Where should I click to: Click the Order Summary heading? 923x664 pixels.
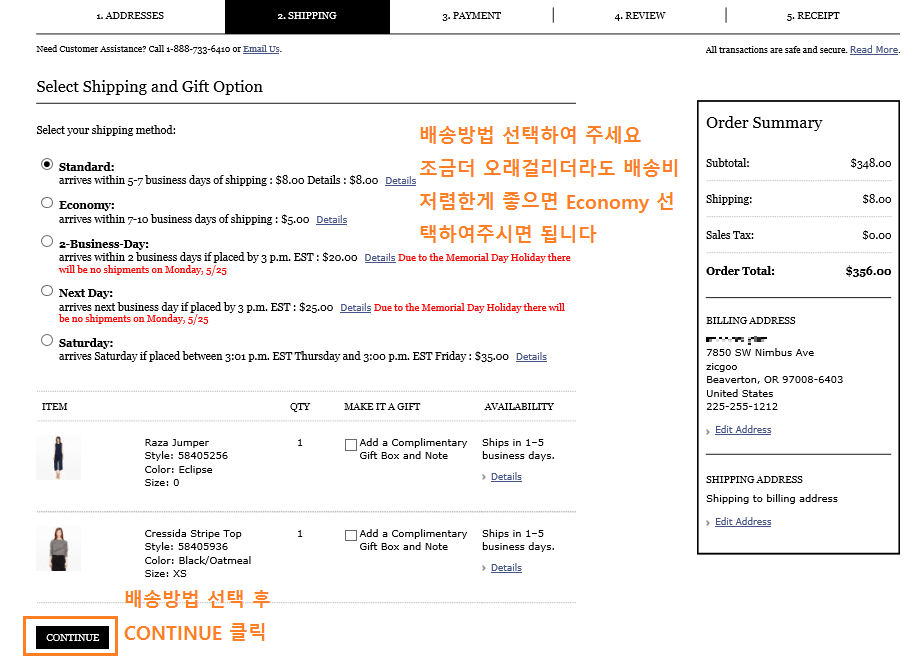click(x=764, y=122)
